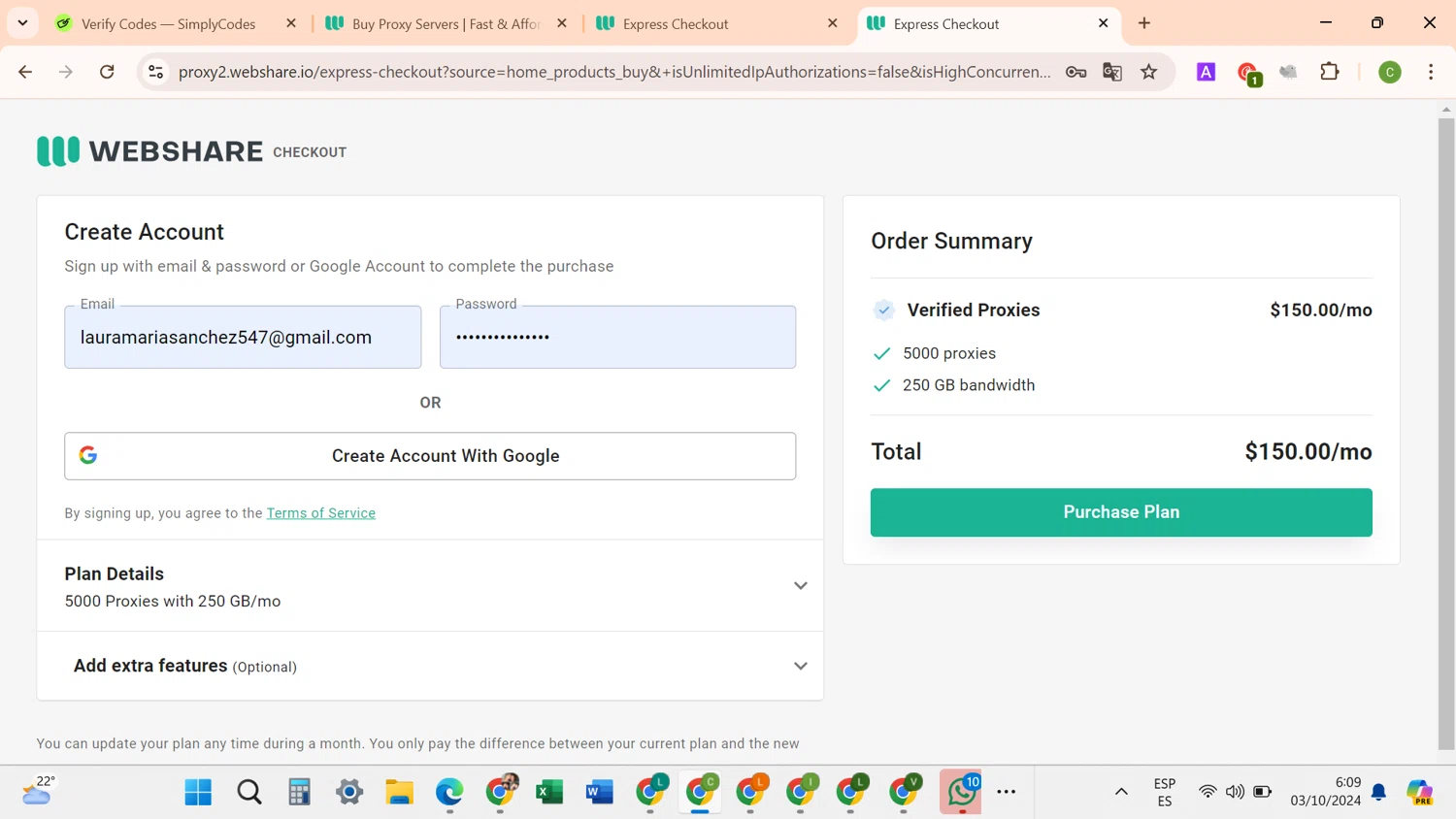This screenshot has width=1456, height=819.
Task: Open the purple A extension
Action: [1206, 72]
